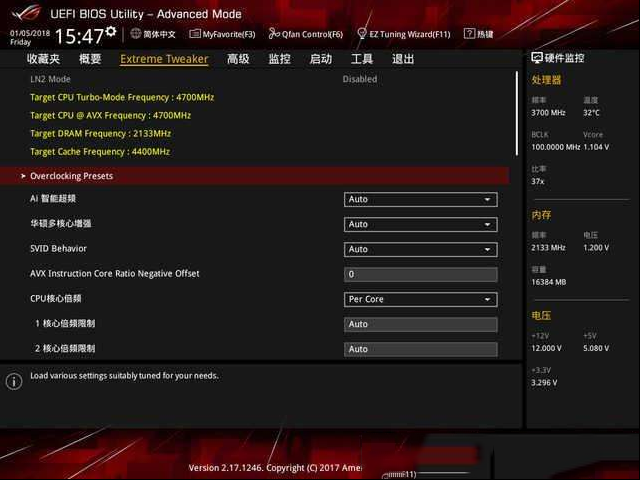640x480 pixels.
Task: Open the 概要 tab
Action: coord(90,59)
